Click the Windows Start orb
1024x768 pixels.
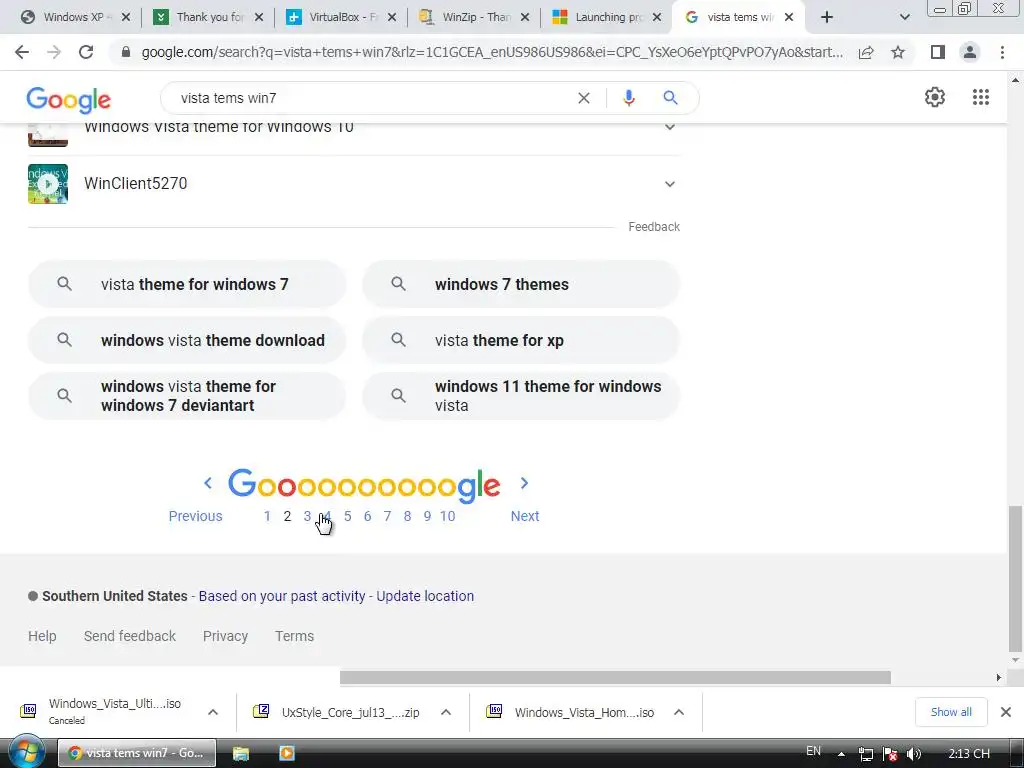point(27,752)
